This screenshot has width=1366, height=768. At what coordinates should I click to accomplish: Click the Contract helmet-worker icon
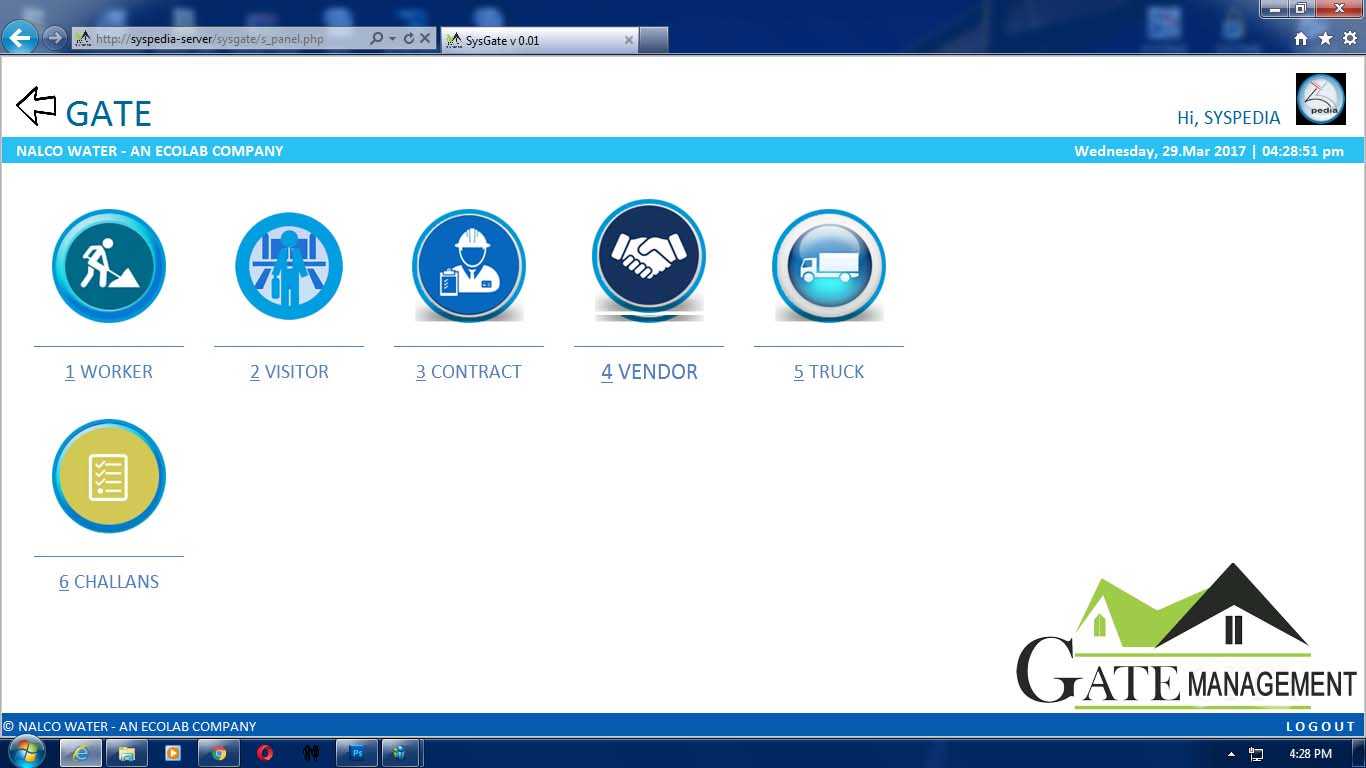click(x=469, y=266)
